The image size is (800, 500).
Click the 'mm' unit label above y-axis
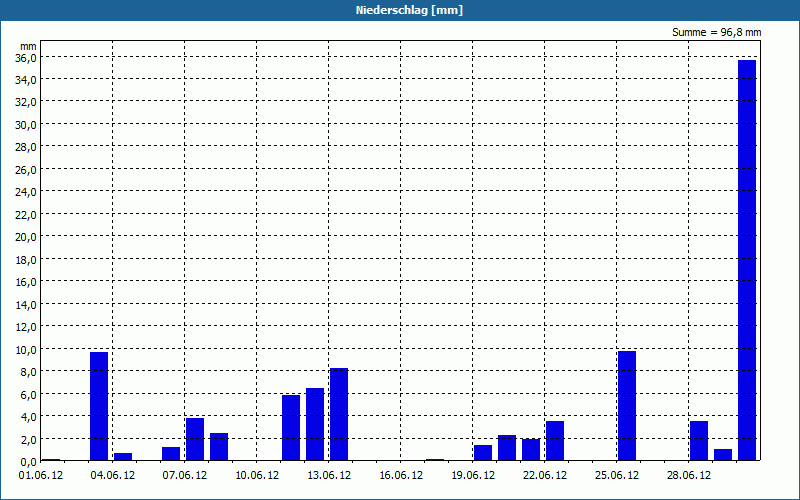[29, 47]
